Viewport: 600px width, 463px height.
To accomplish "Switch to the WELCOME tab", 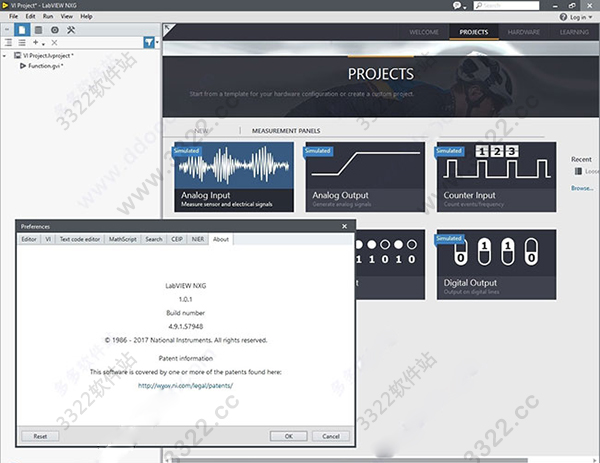I will 424,32.
